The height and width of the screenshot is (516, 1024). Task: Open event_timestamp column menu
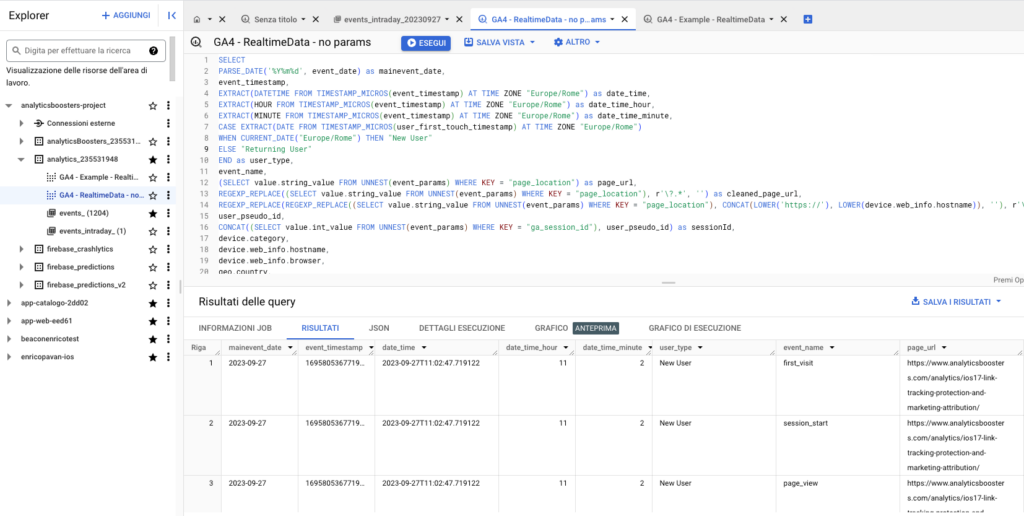point(371,347)
